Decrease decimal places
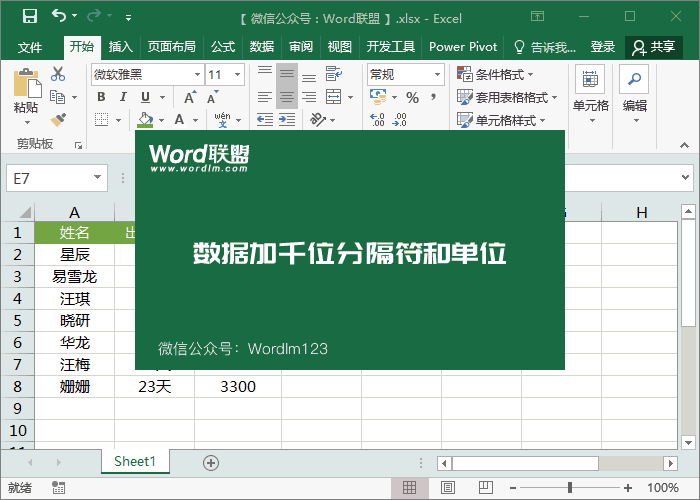 coord(400,120)
